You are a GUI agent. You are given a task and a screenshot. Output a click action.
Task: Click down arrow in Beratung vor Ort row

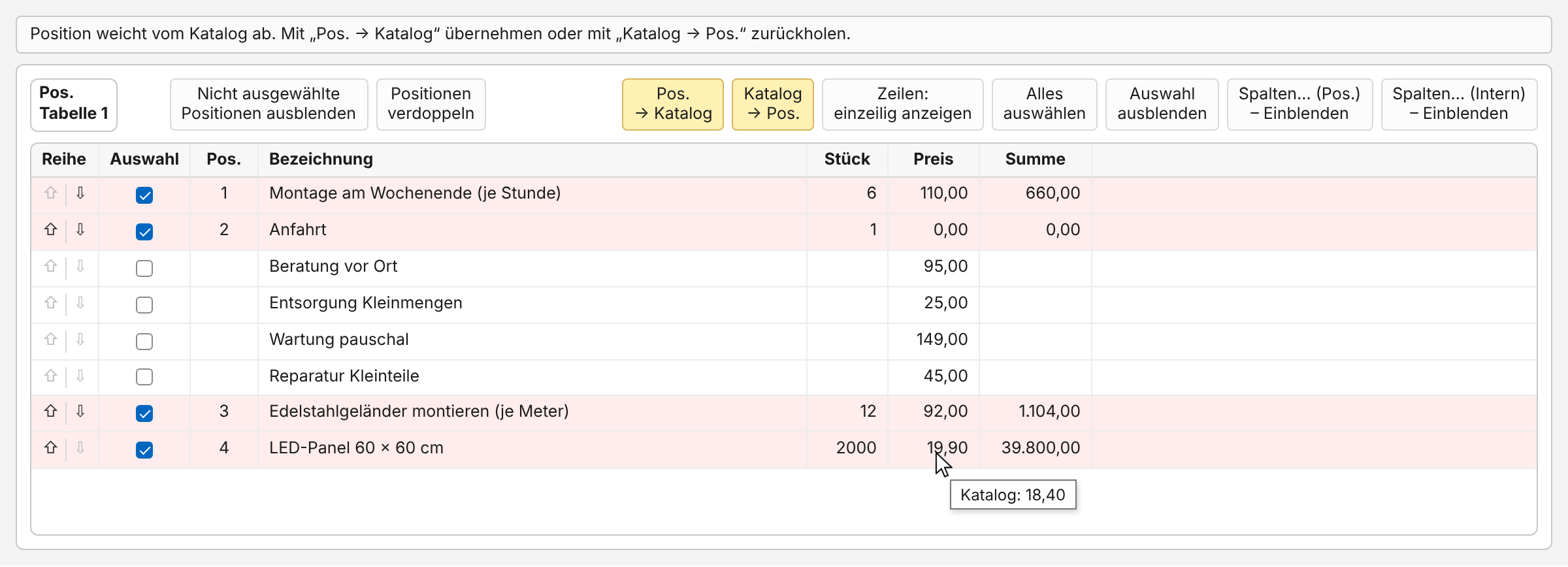[x=80, y=267]
